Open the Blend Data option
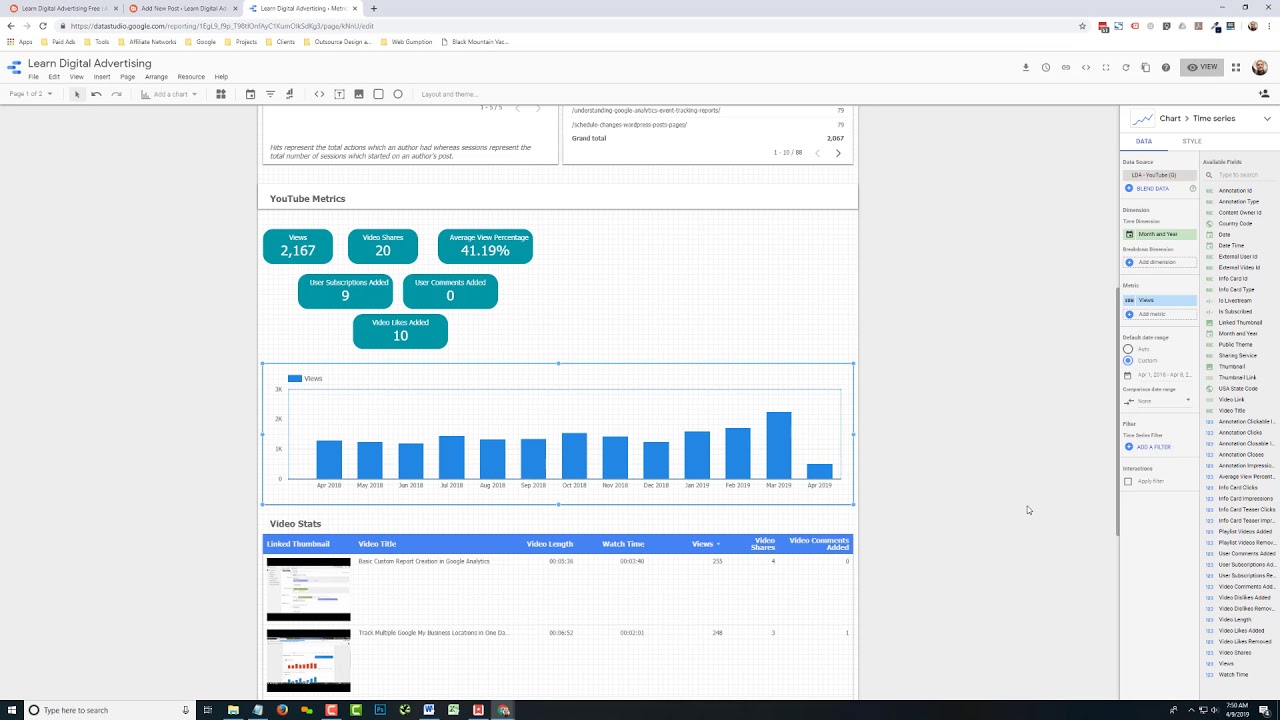The width and height of the screenshot is (1280, 720). [1148, 188]
